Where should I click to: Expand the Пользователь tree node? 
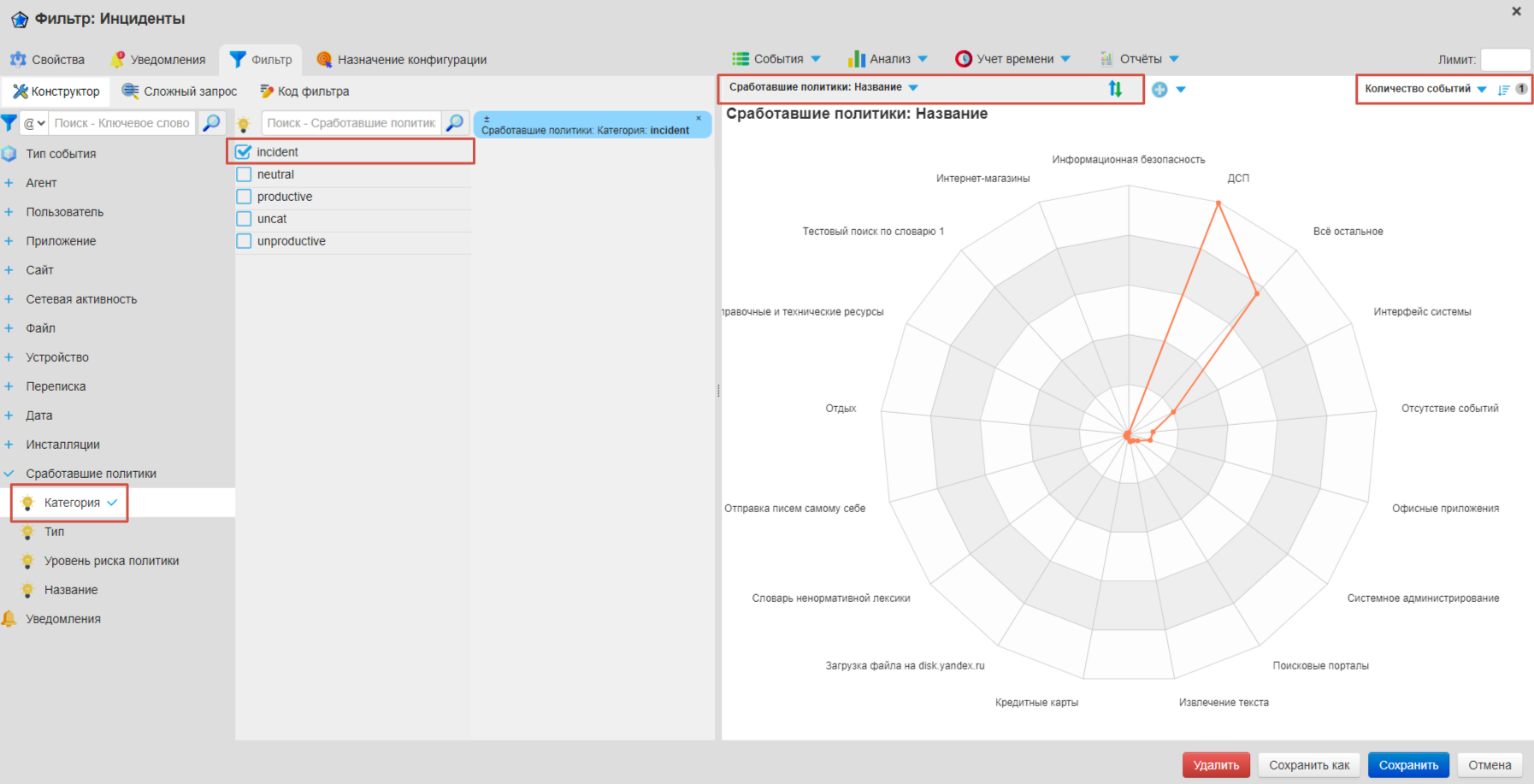(9, 212)
